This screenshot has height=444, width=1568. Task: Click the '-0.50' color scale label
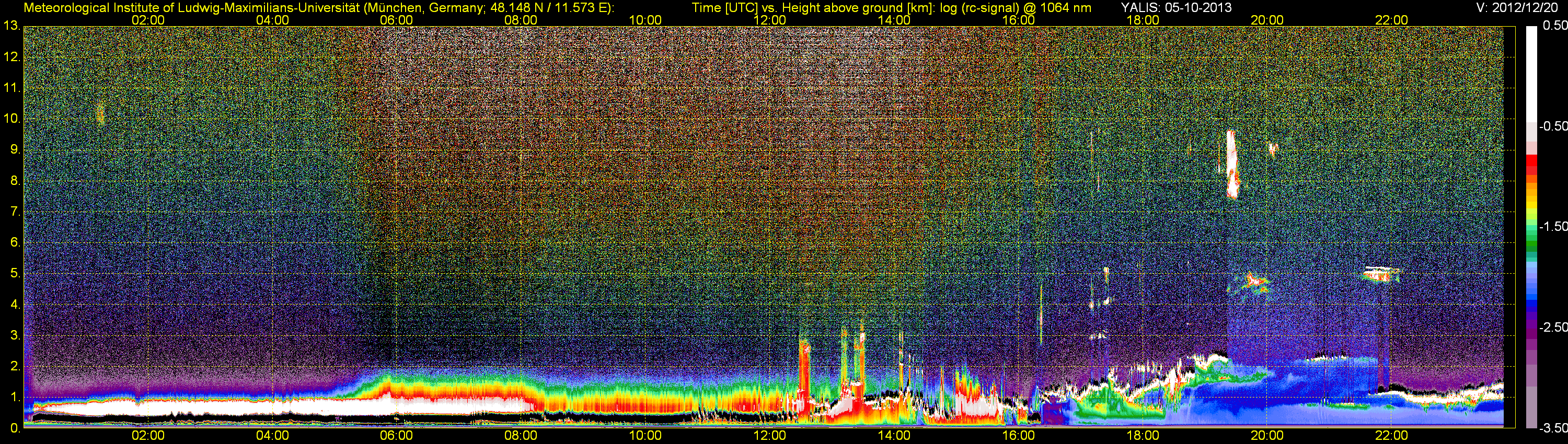tap(1553, 126)
